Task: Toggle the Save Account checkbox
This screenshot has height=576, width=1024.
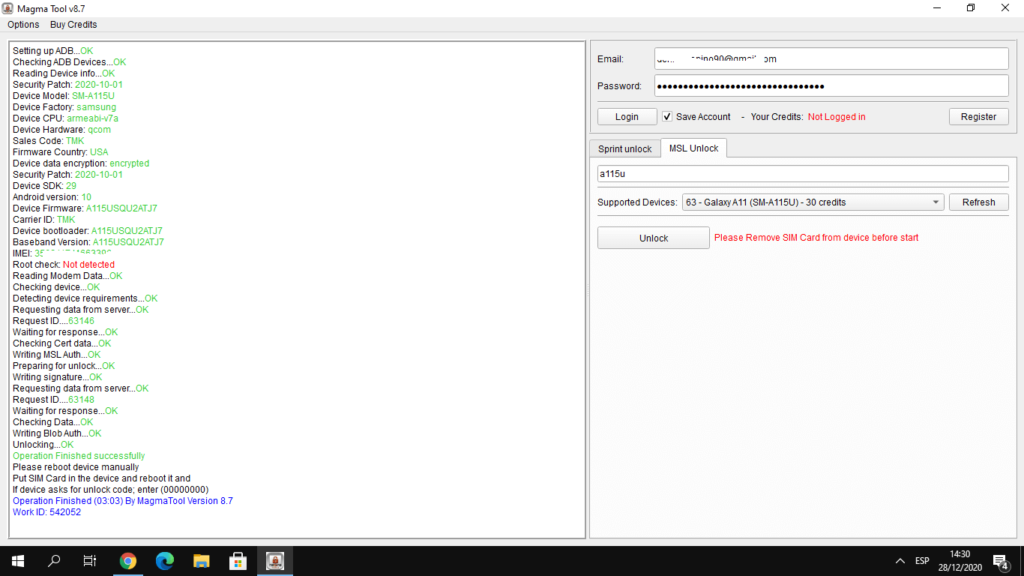Action: click(x=667, y=117)
